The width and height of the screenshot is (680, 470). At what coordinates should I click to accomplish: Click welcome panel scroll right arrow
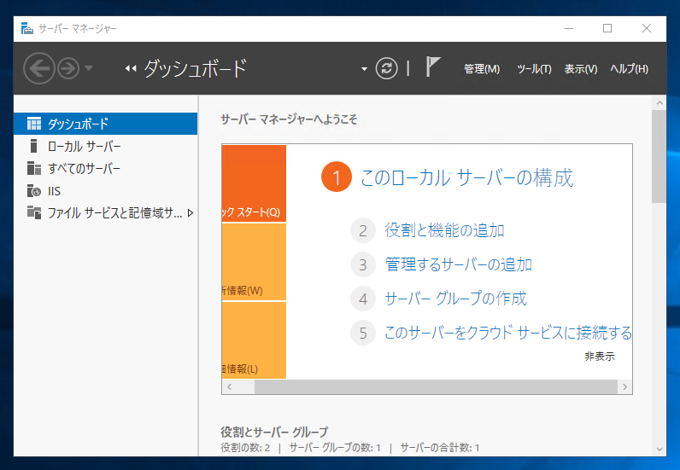[624, 387]
